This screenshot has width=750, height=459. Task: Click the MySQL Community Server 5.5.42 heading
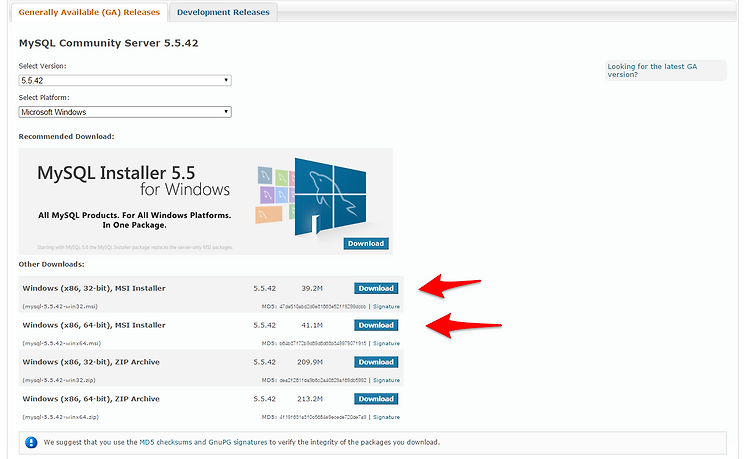pos(108,43)
